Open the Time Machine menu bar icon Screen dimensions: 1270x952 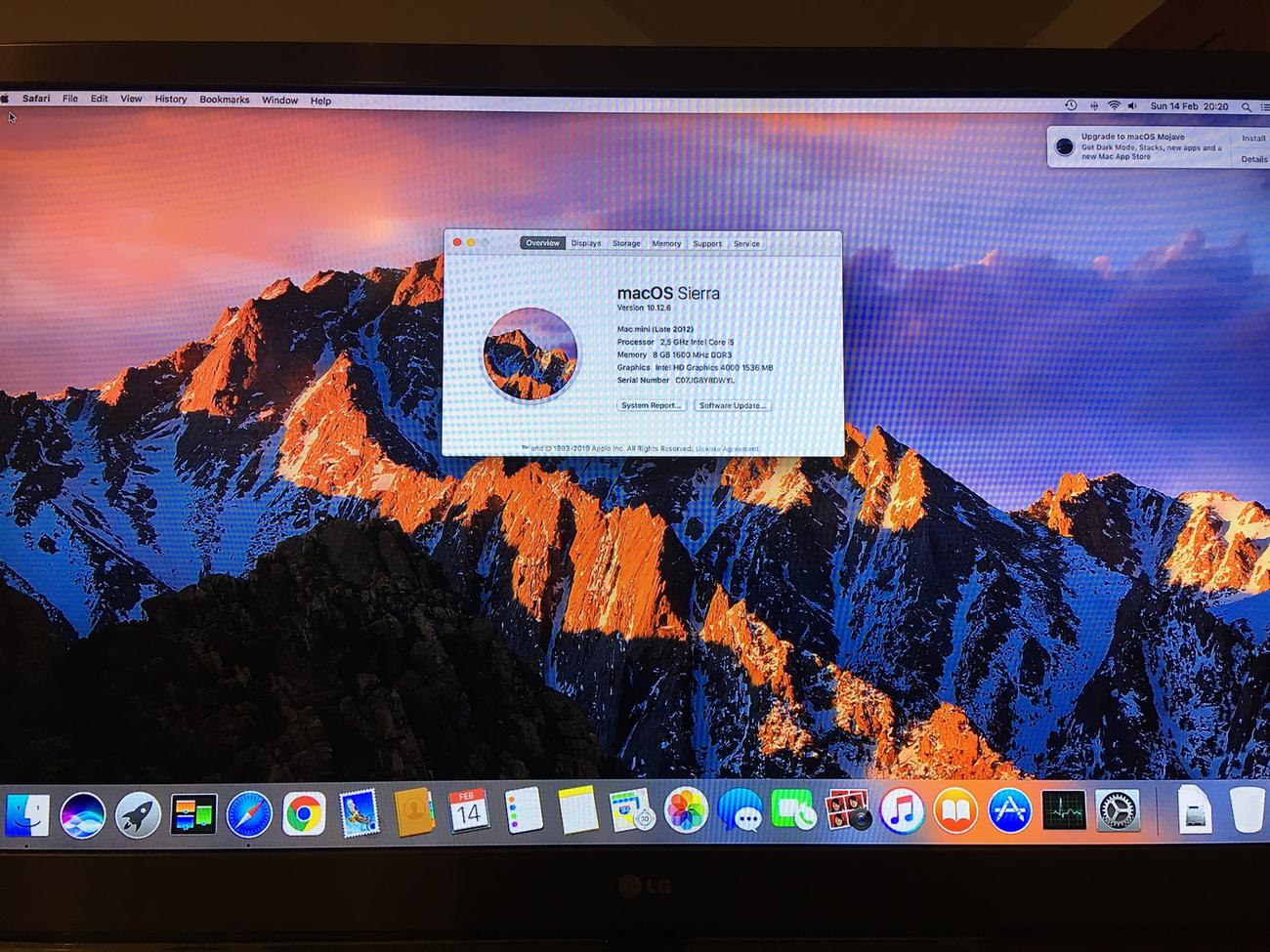(1071, 105)
